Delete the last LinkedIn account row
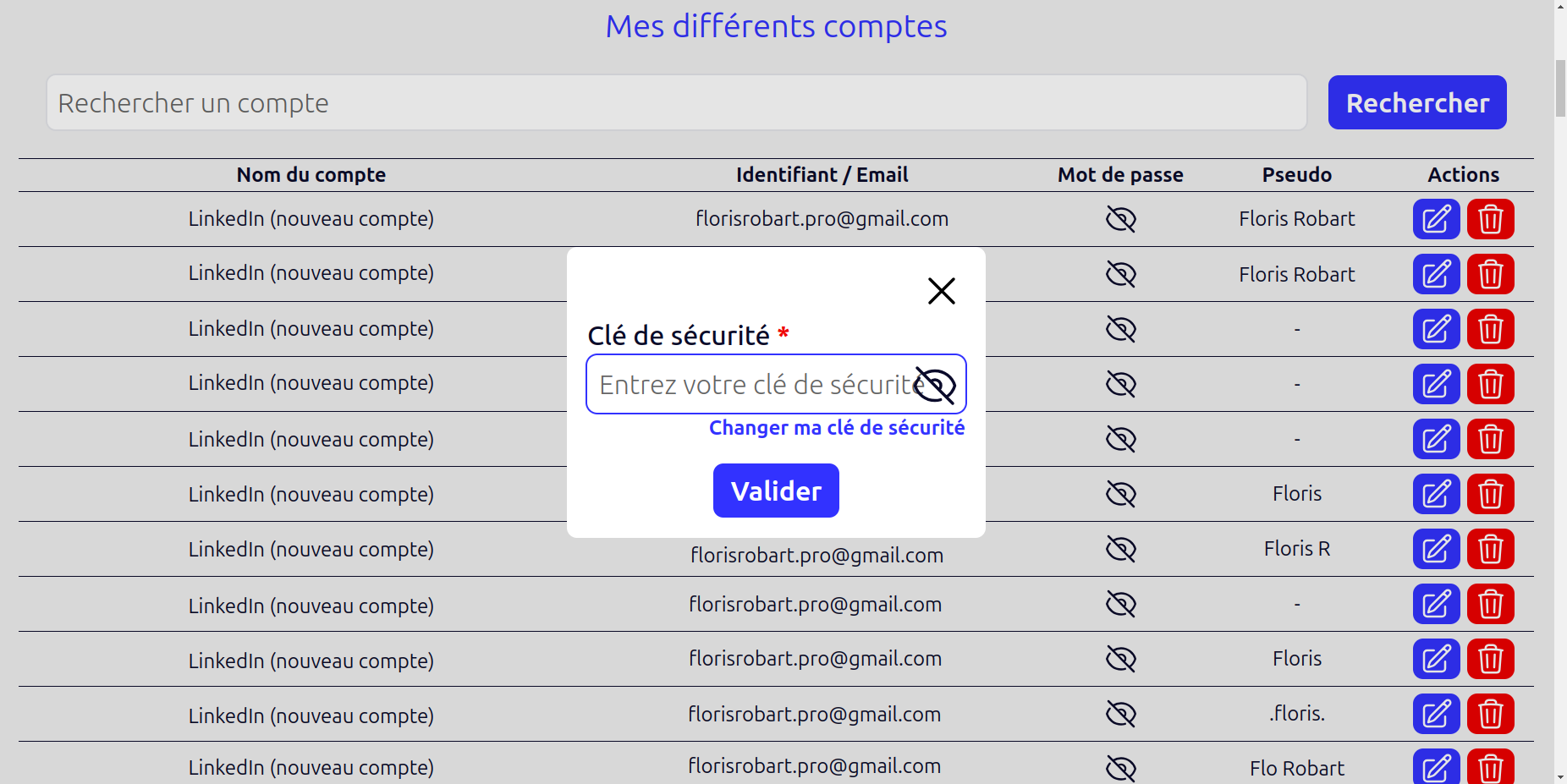This screenshot has height=784, width=1567. (x=1490, y=766)
